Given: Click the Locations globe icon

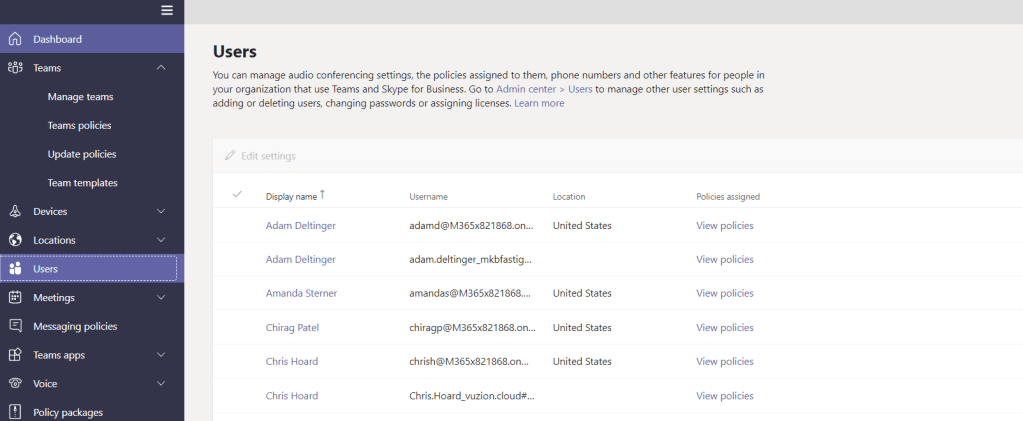Looking at the screenshot, I should (x=14, y=240).
